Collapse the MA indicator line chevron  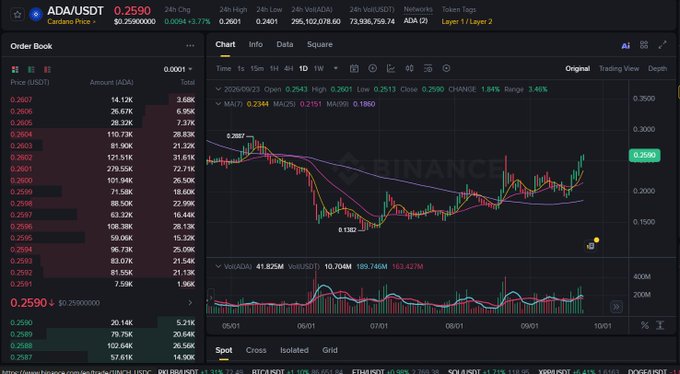pos(218,104)
